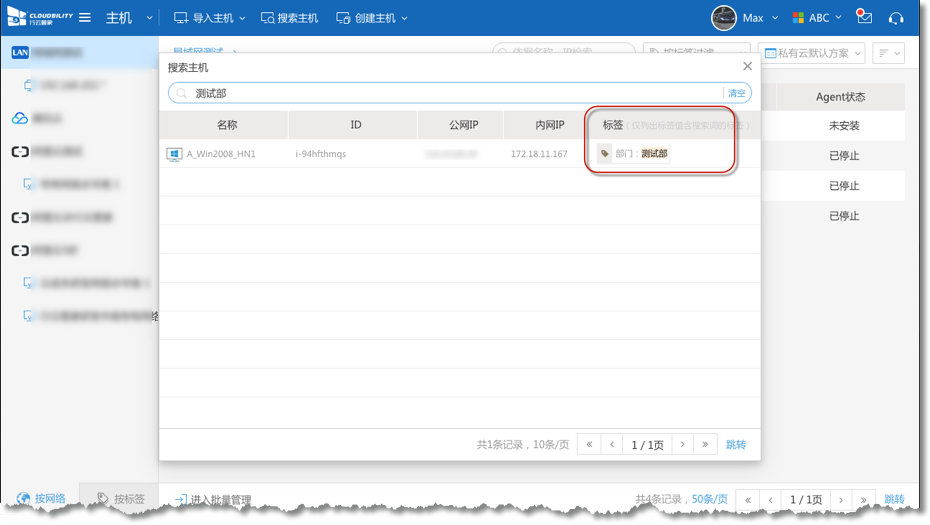
Task: Click the LAN network icon in sidebar
Action: (20, 52)
